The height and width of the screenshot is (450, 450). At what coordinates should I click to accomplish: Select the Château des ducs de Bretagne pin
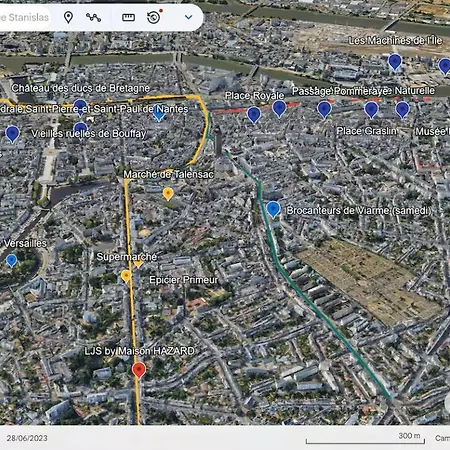[x=80, y=107]
